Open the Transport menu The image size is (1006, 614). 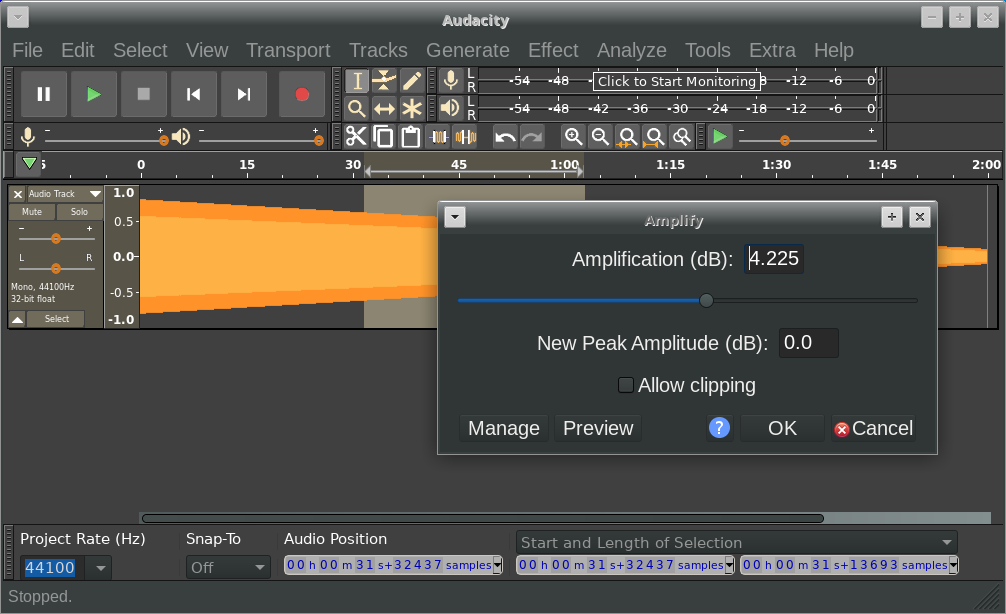click(x=288, y=50)
